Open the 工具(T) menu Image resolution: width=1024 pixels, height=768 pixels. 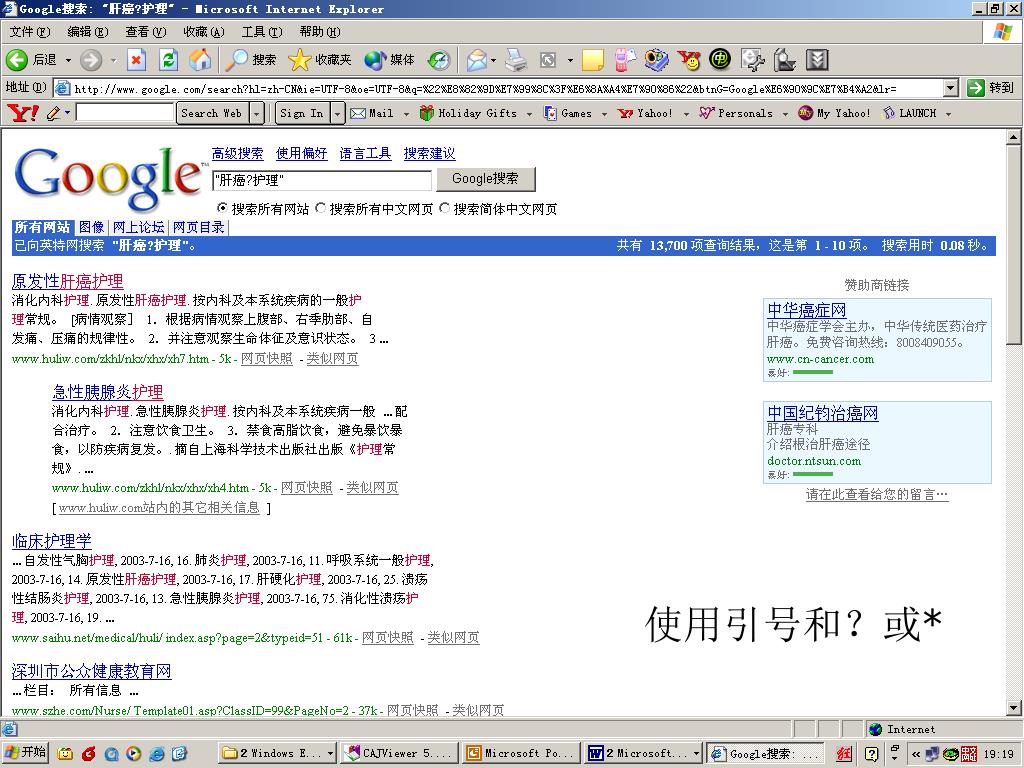[x=262, y=32]
